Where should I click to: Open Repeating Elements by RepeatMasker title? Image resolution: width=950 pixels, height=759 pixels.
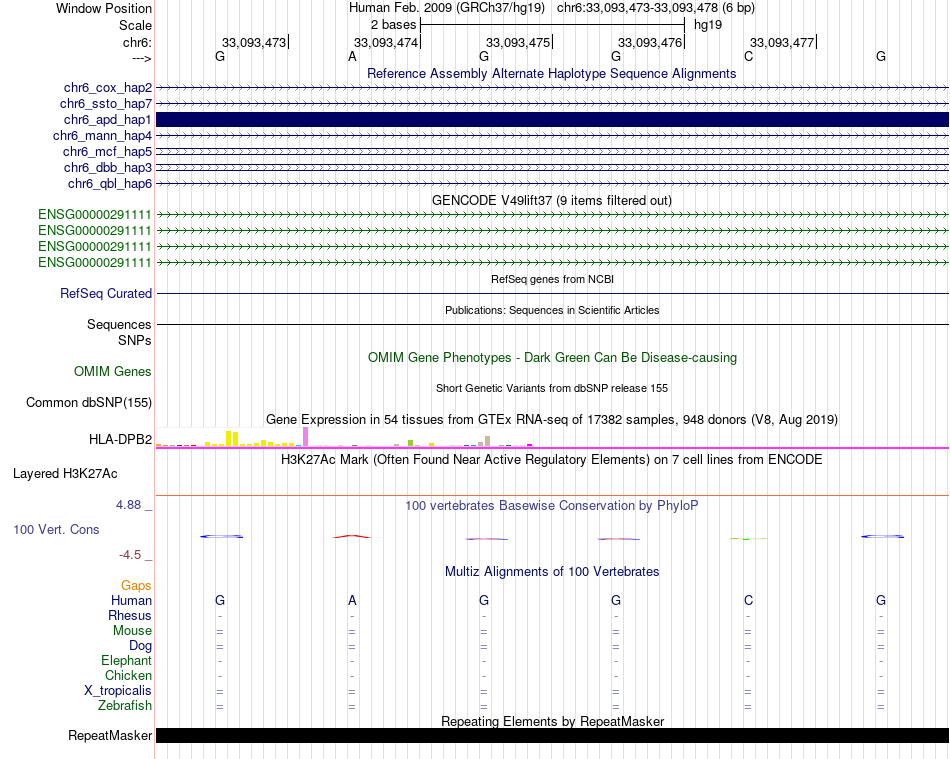point(553,721)
